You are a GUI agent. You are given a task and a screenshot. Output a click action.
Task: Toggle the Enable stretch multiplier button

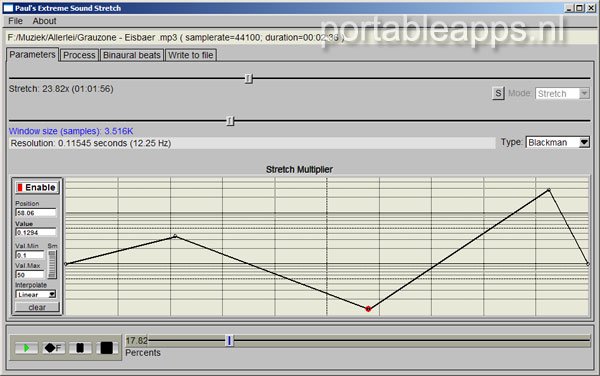(x=37, y=187)
